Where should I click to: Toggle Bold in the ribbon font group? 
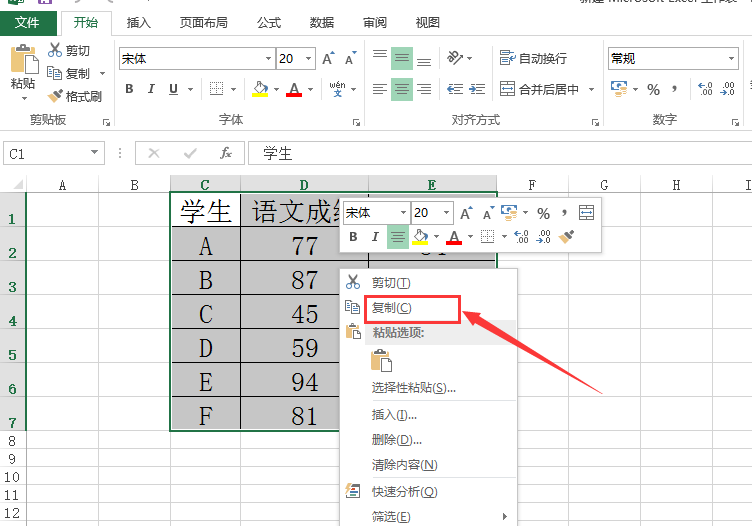(129, 89)
